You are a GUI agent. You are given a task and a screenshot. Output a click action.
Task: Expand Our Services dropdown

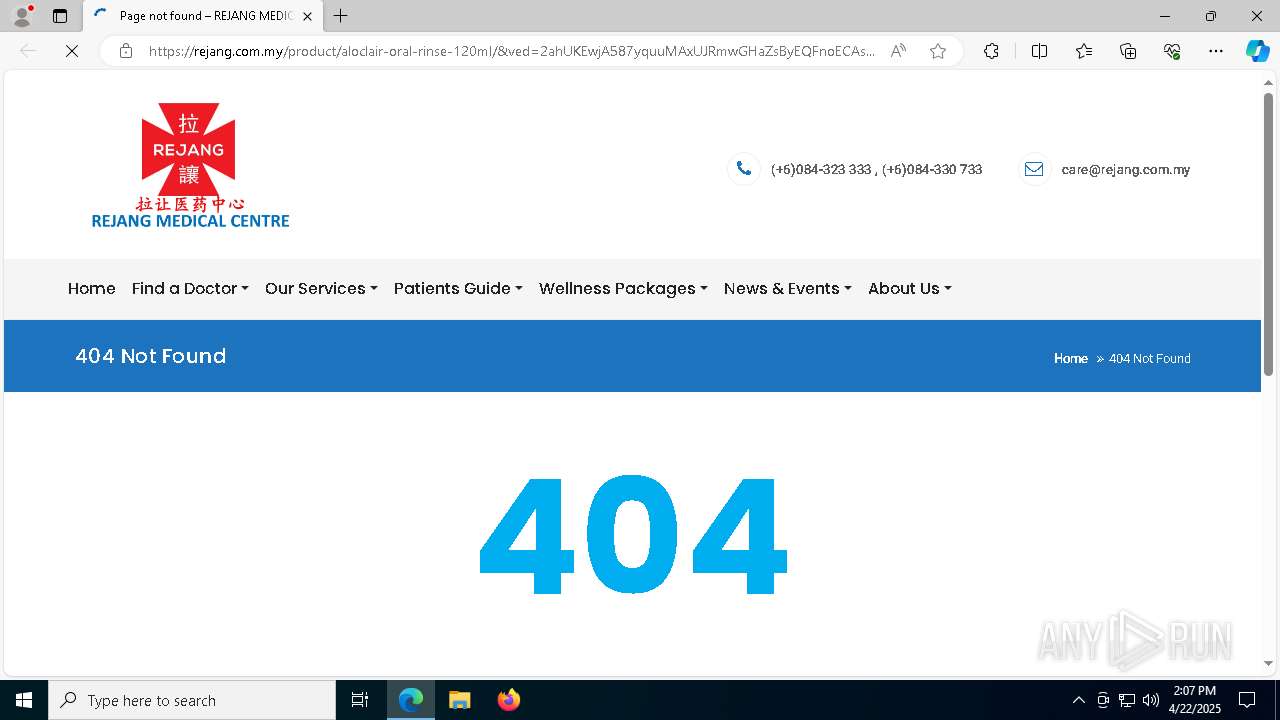(x=321, y=288)
